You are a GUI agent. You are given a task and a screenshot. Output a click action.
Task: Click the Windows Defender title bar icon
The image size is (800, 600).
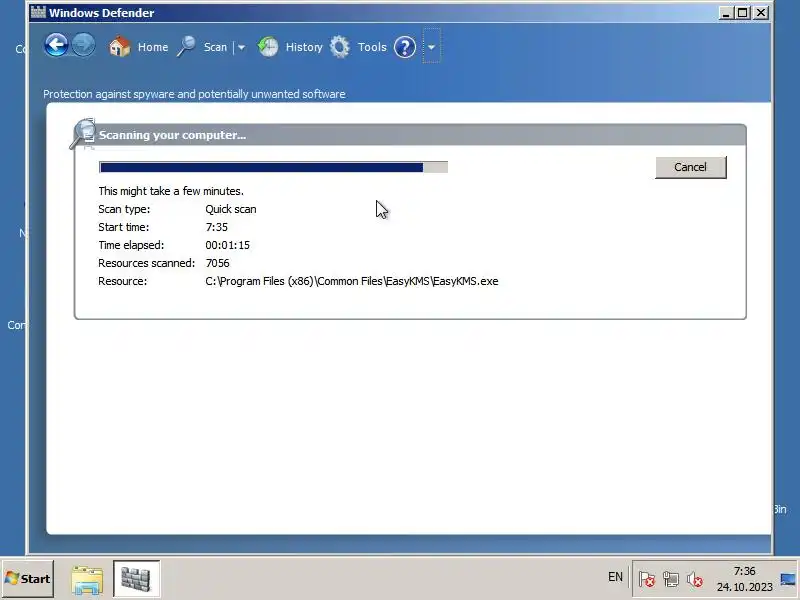(38, 12)
